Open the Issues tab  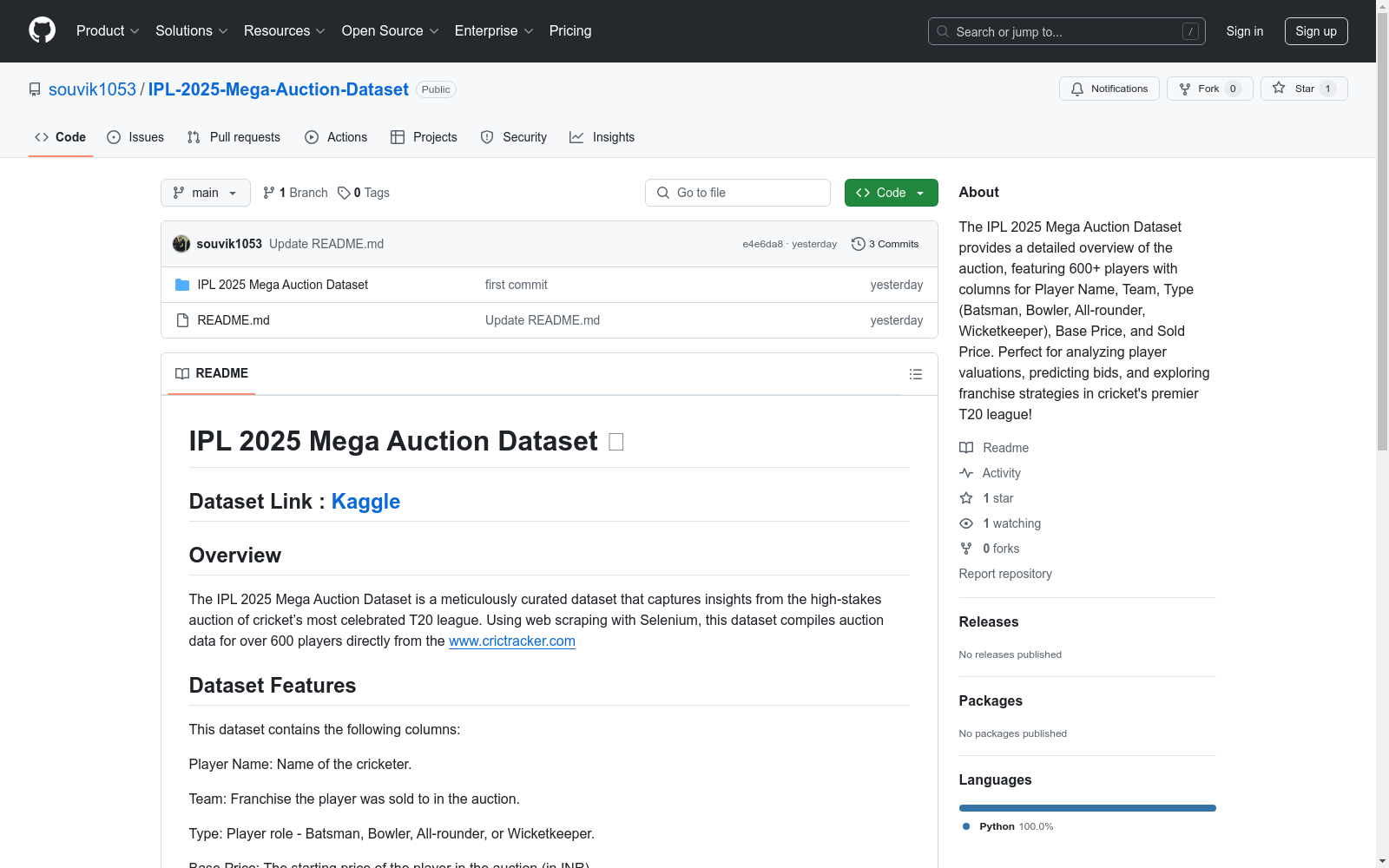pos(135,137)
